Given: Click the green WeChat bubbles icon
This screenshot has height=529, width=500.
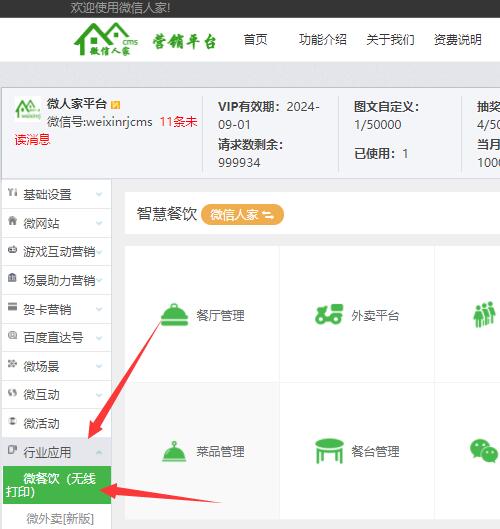Looking at the screenshot, I should (484, 450).
